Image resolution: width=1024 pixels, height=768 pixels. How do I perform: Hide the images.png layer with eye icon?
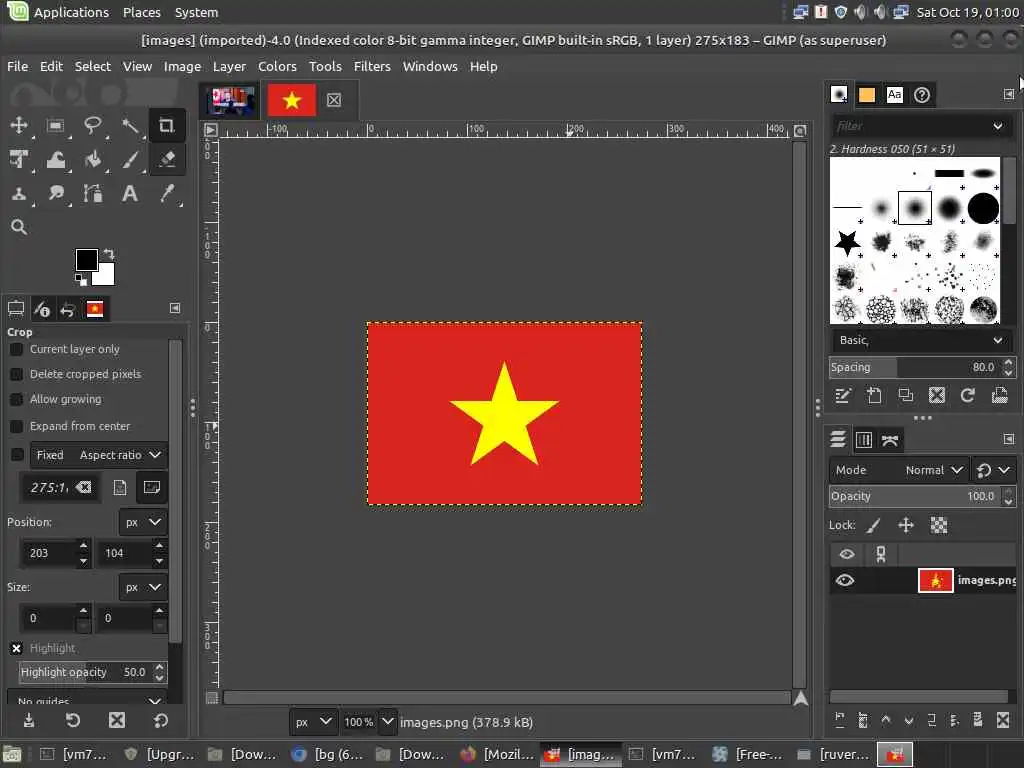(x=844, y=580)
